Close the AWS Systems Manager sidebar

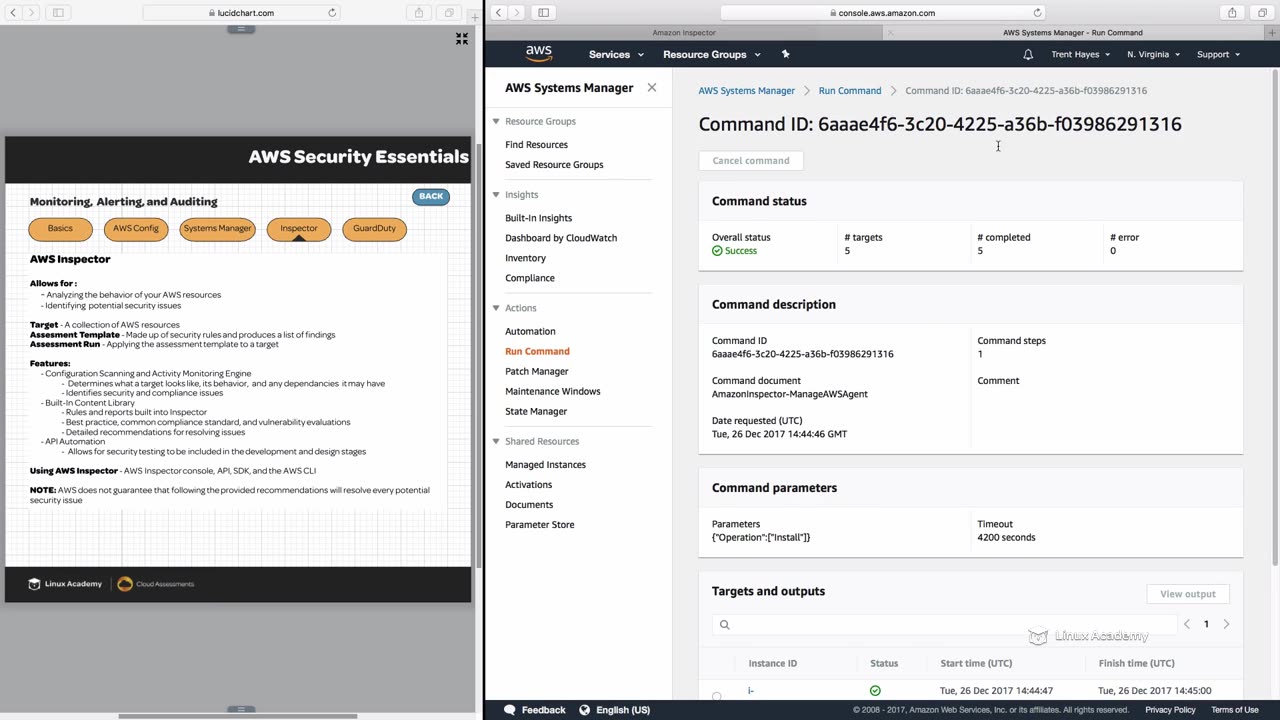click(652, 88)
